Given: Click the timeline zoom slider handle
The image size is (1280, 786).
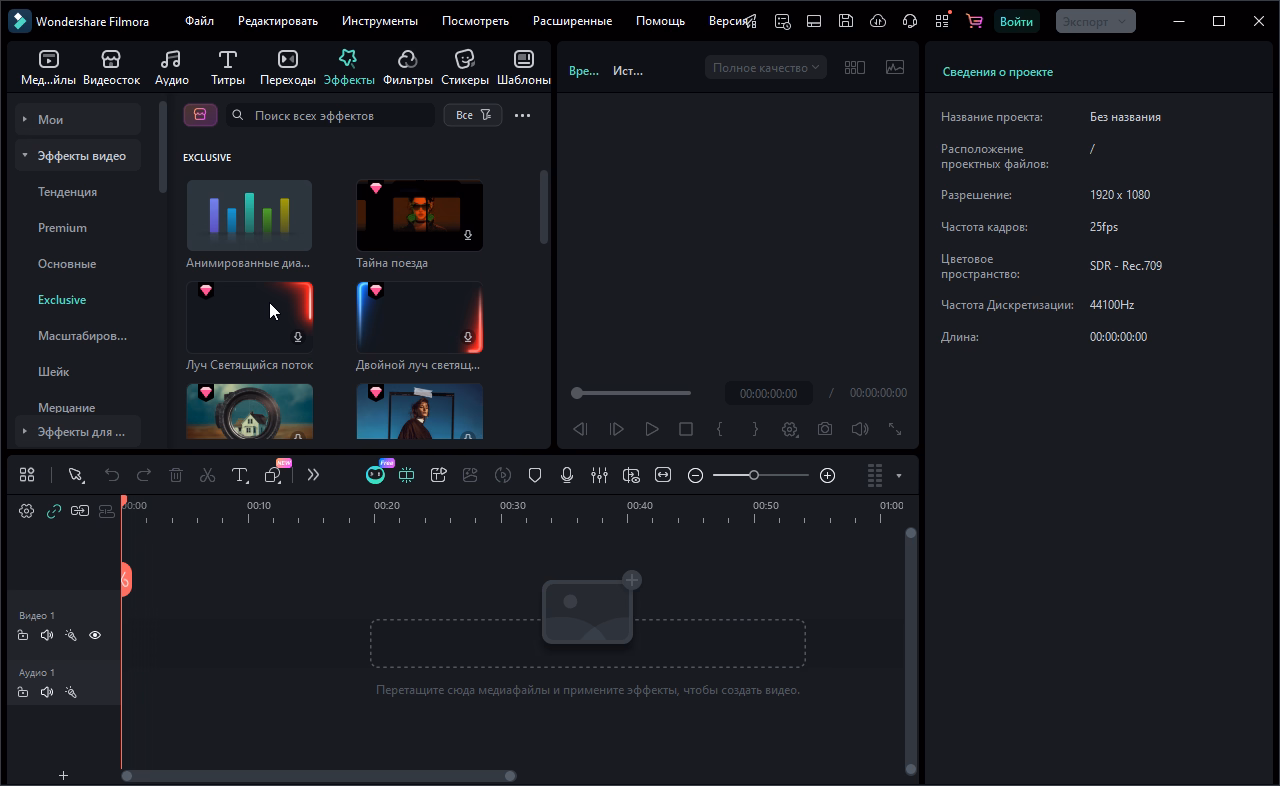Looking at the screenshot, I should (x=754, y=475).
